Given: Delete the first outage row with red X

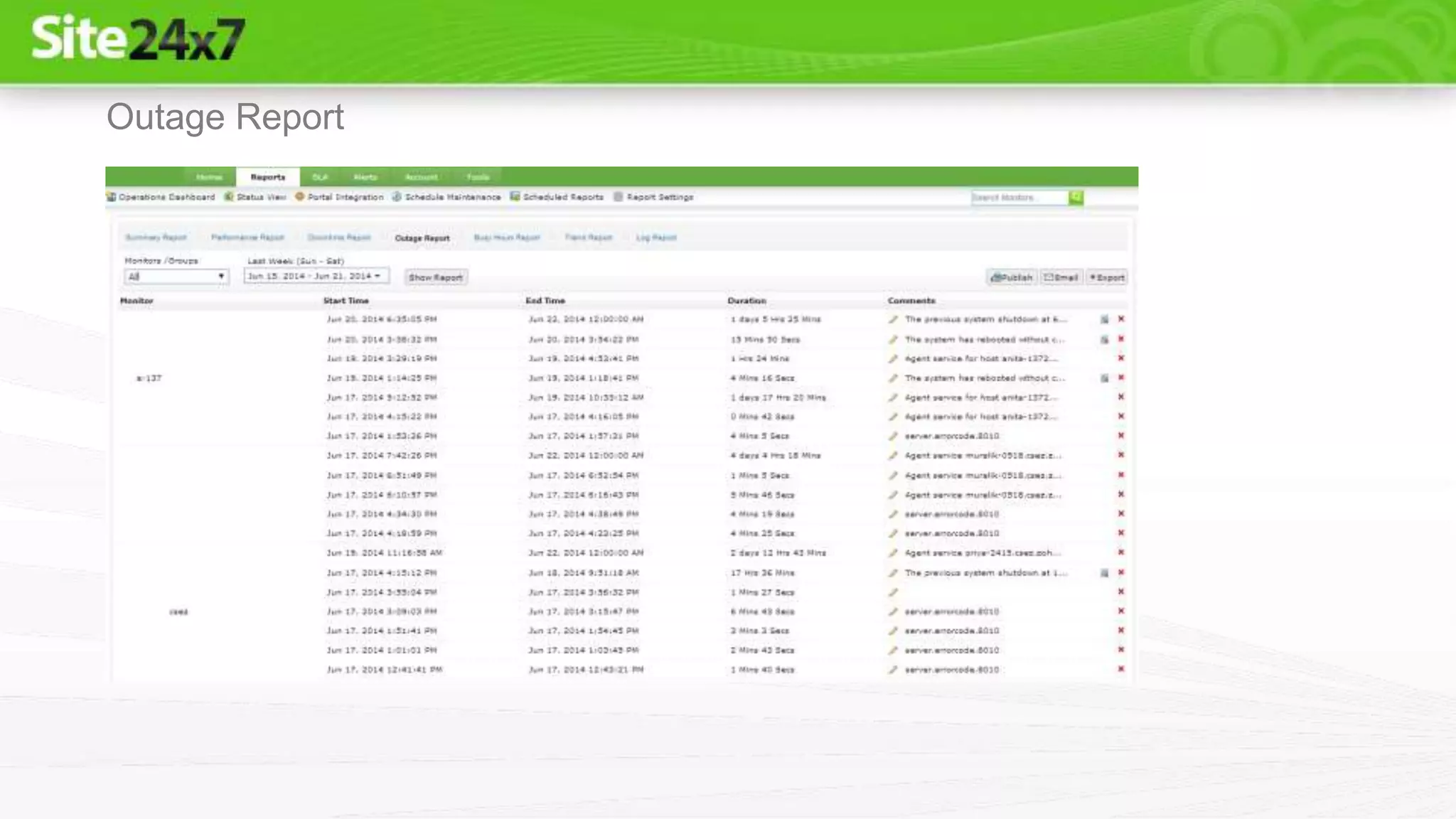Looking at the screenshot, I should tap(1121, 319).
